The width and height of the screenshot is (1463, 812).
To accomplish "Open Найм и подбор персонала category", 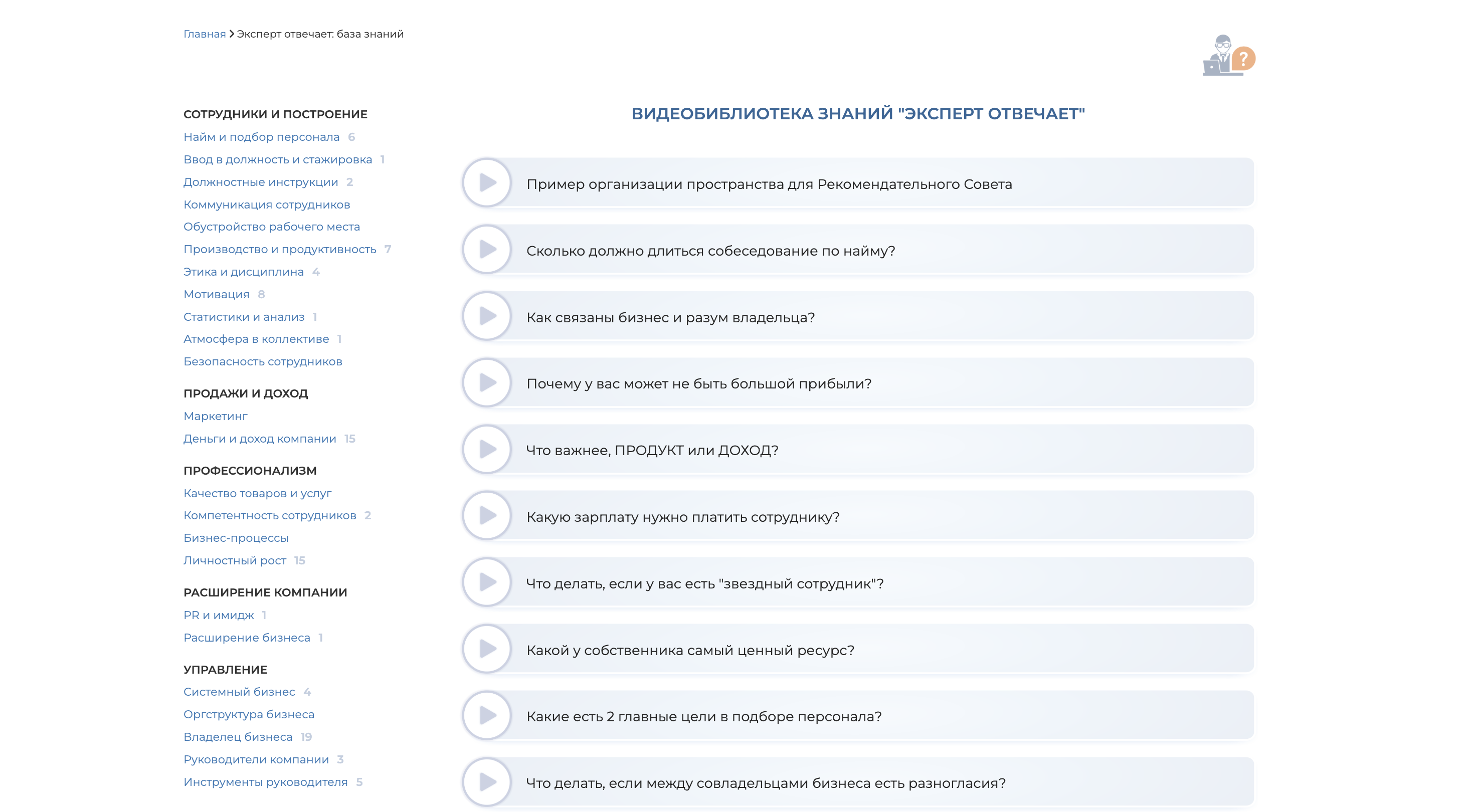I will coord(261,137).
